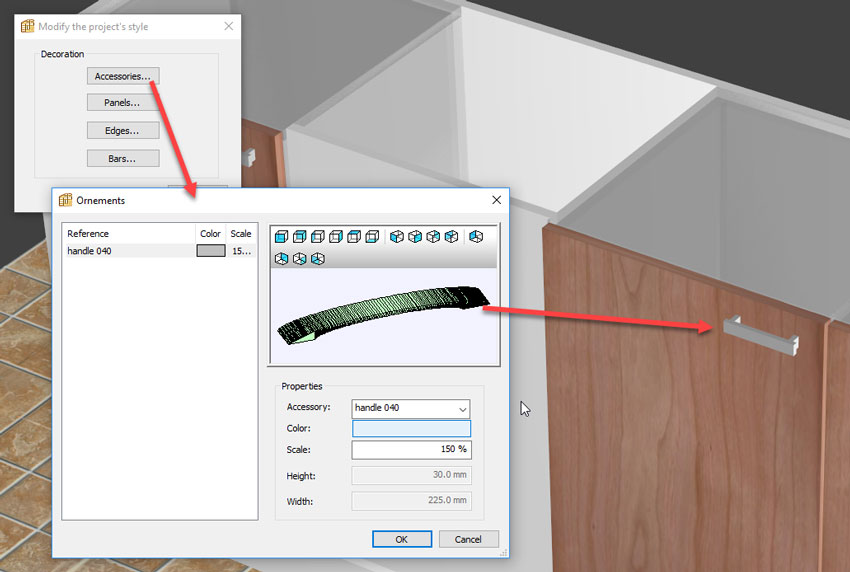Choose the lone isometric cube after second separator

tap(476, 236)
